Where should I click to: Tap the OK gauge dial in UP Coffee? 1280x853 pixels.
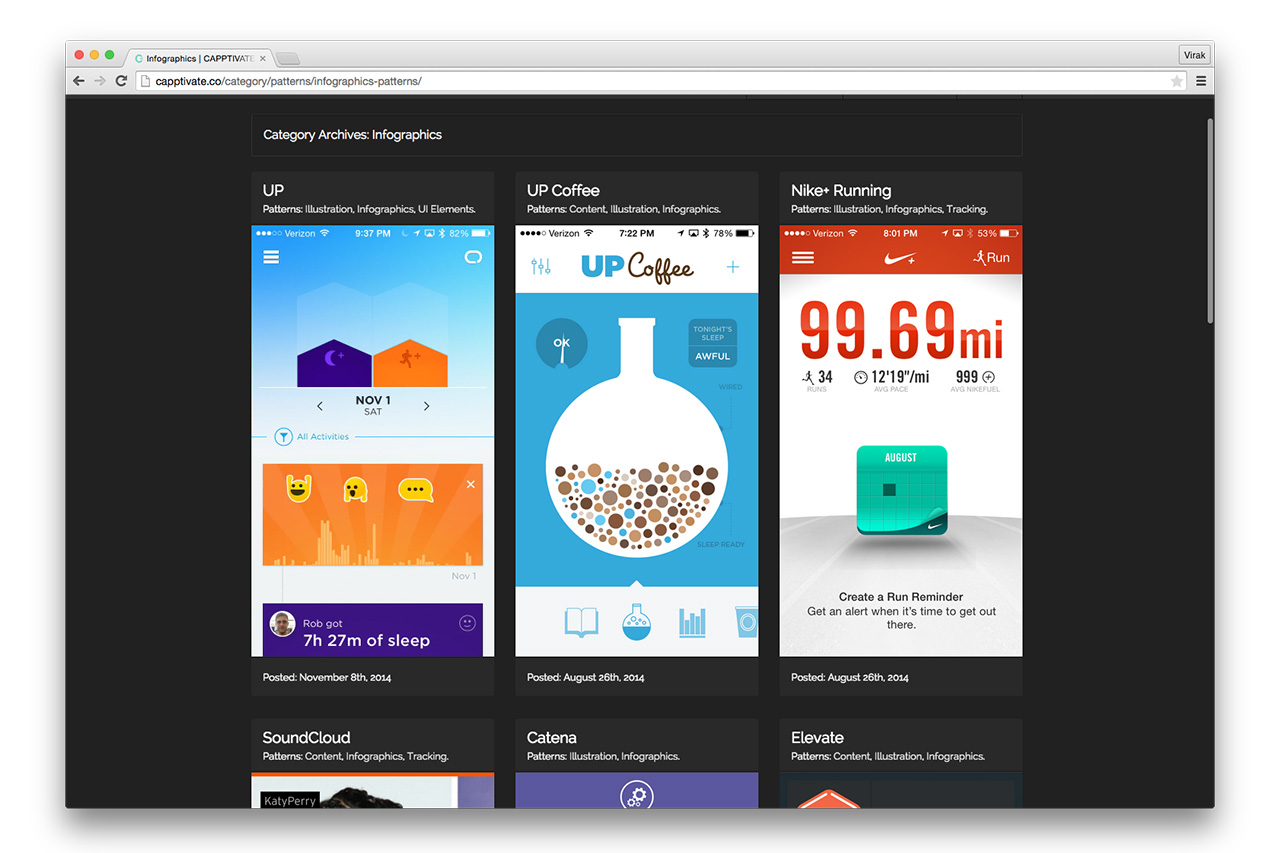[x=561, y=343]
